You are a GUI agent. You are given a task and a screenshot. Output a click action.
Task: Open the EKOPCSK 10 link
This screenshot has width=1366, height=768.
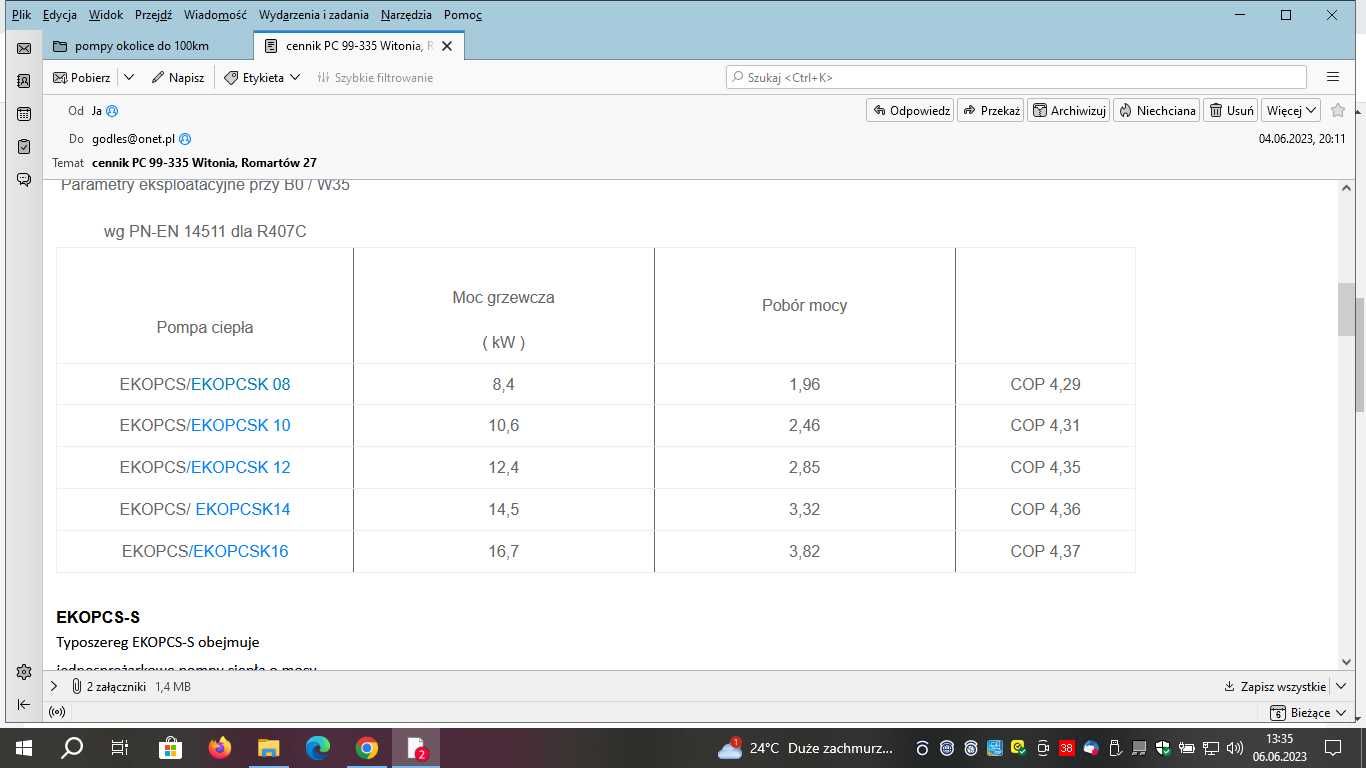tap(240, 425)
